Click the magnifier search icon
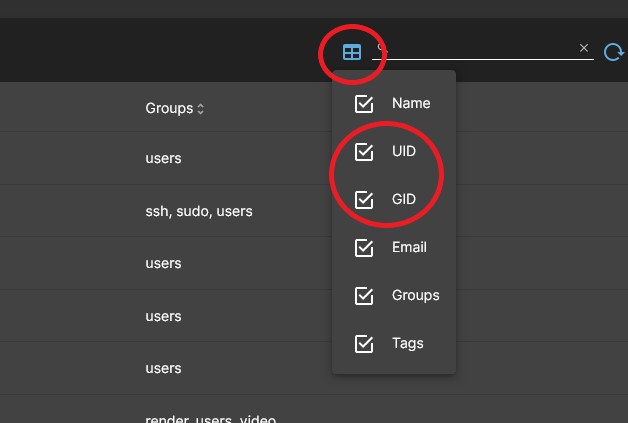Image resolution: width=628 pixels, height=423 pixels. (x=382, y=48)
